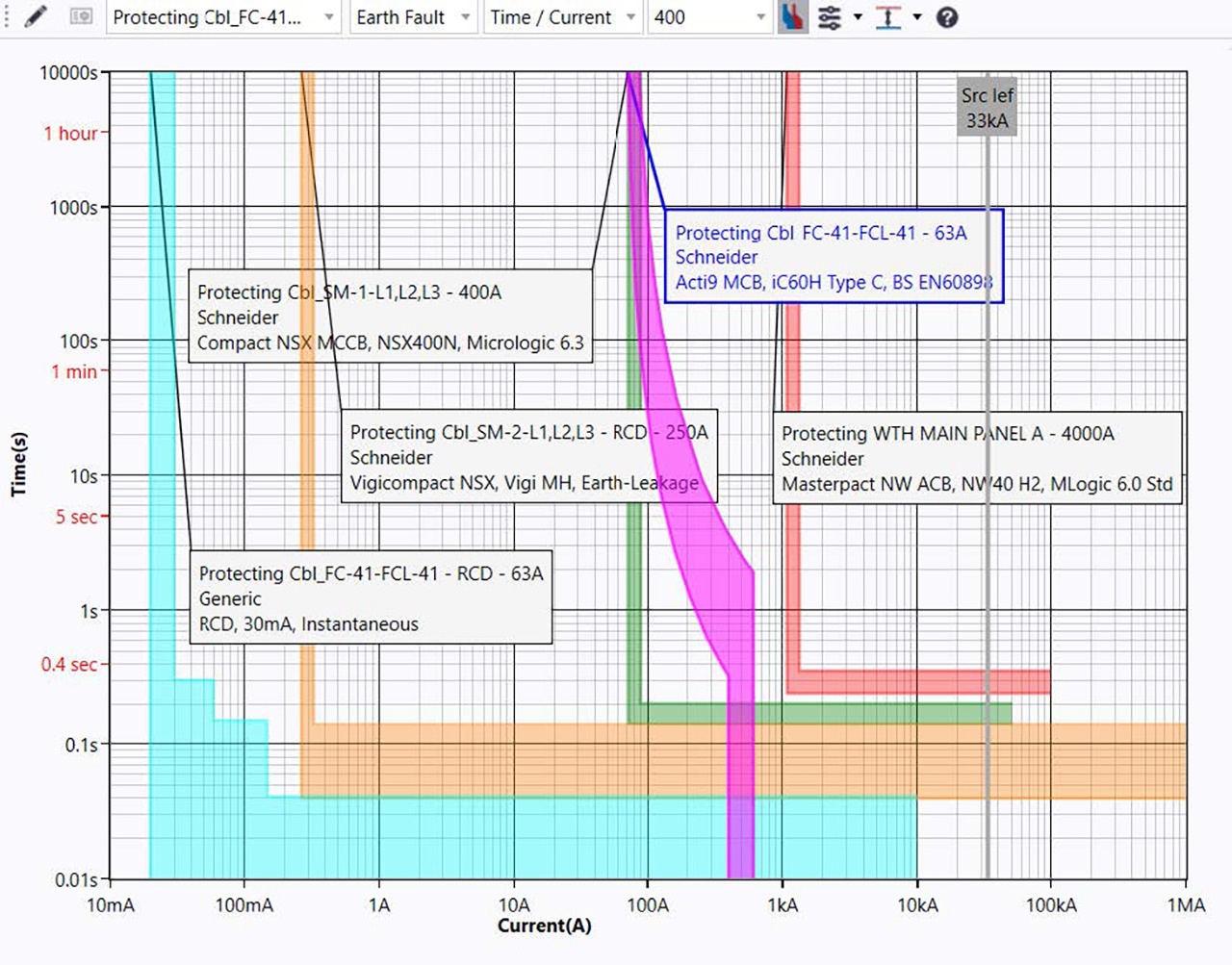Expand the arrow beside the measurement icon

coord(917,17)
